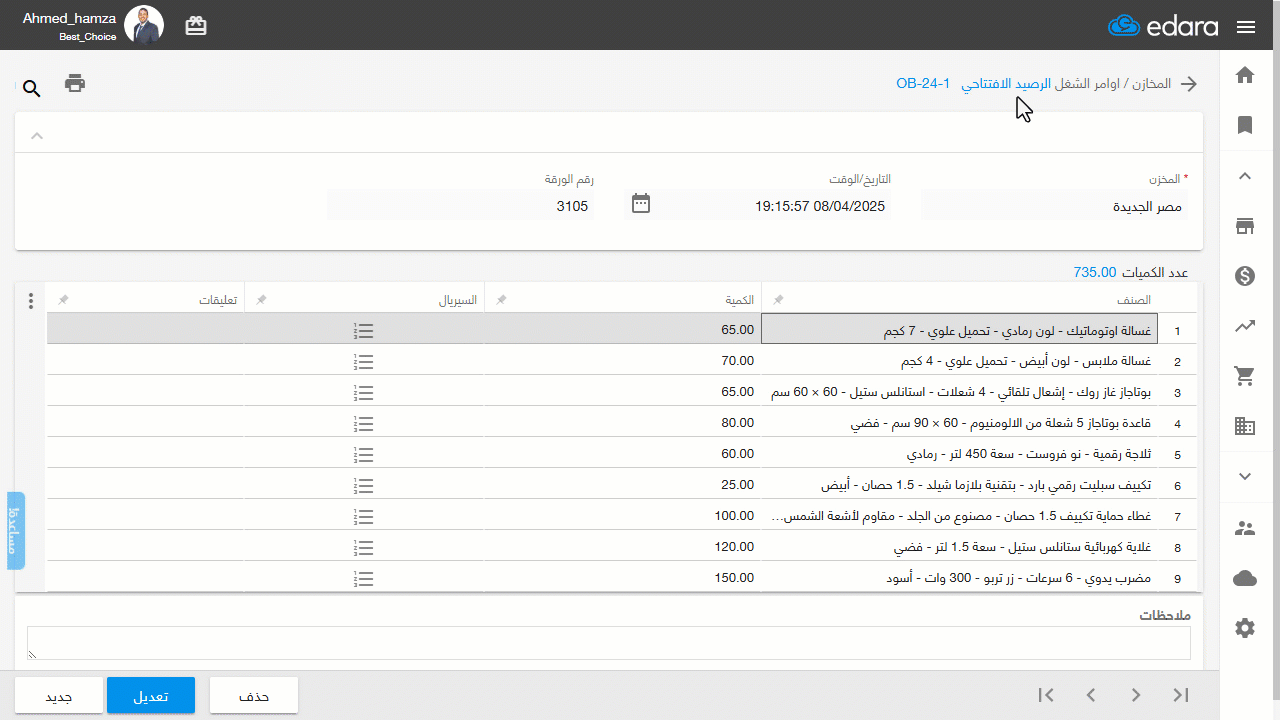
Task: Open table options three-dot menu
Action: (x=31, y=300)
